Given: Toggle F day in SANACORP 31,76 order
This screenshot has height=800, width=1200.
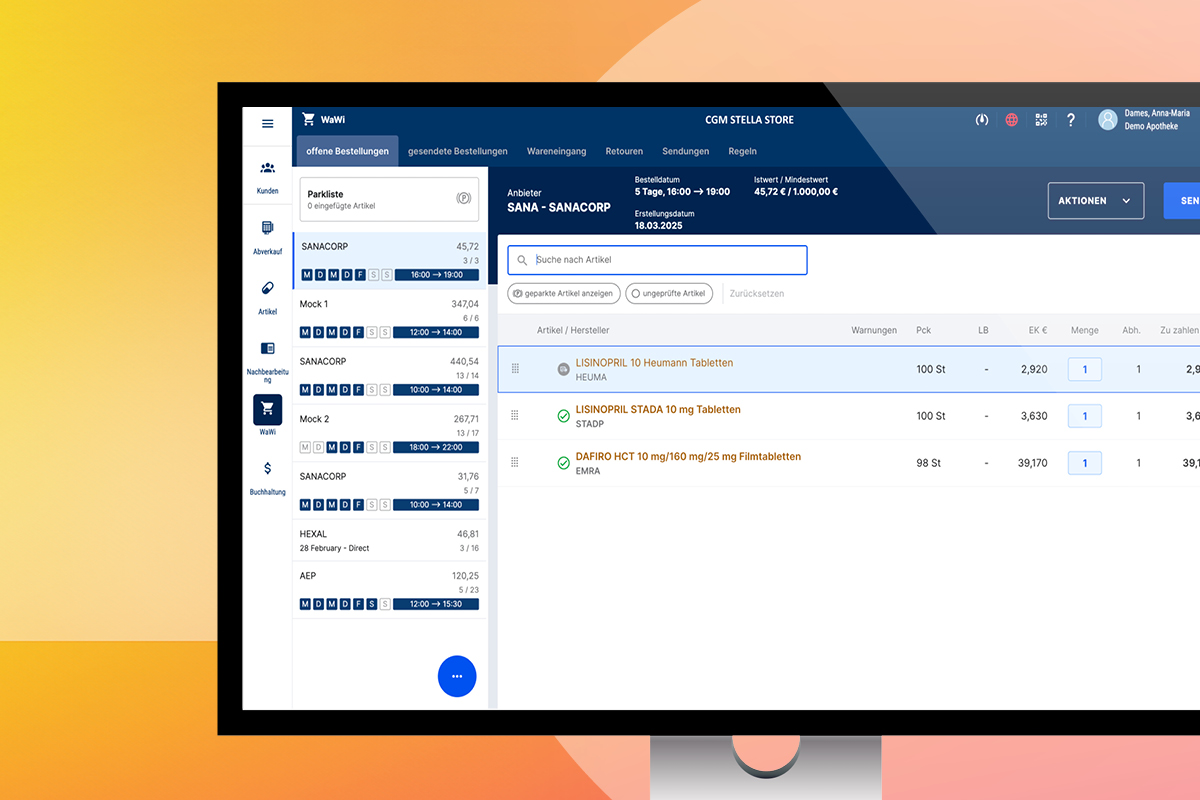Looking at the screenshot, I should [358, 505].
